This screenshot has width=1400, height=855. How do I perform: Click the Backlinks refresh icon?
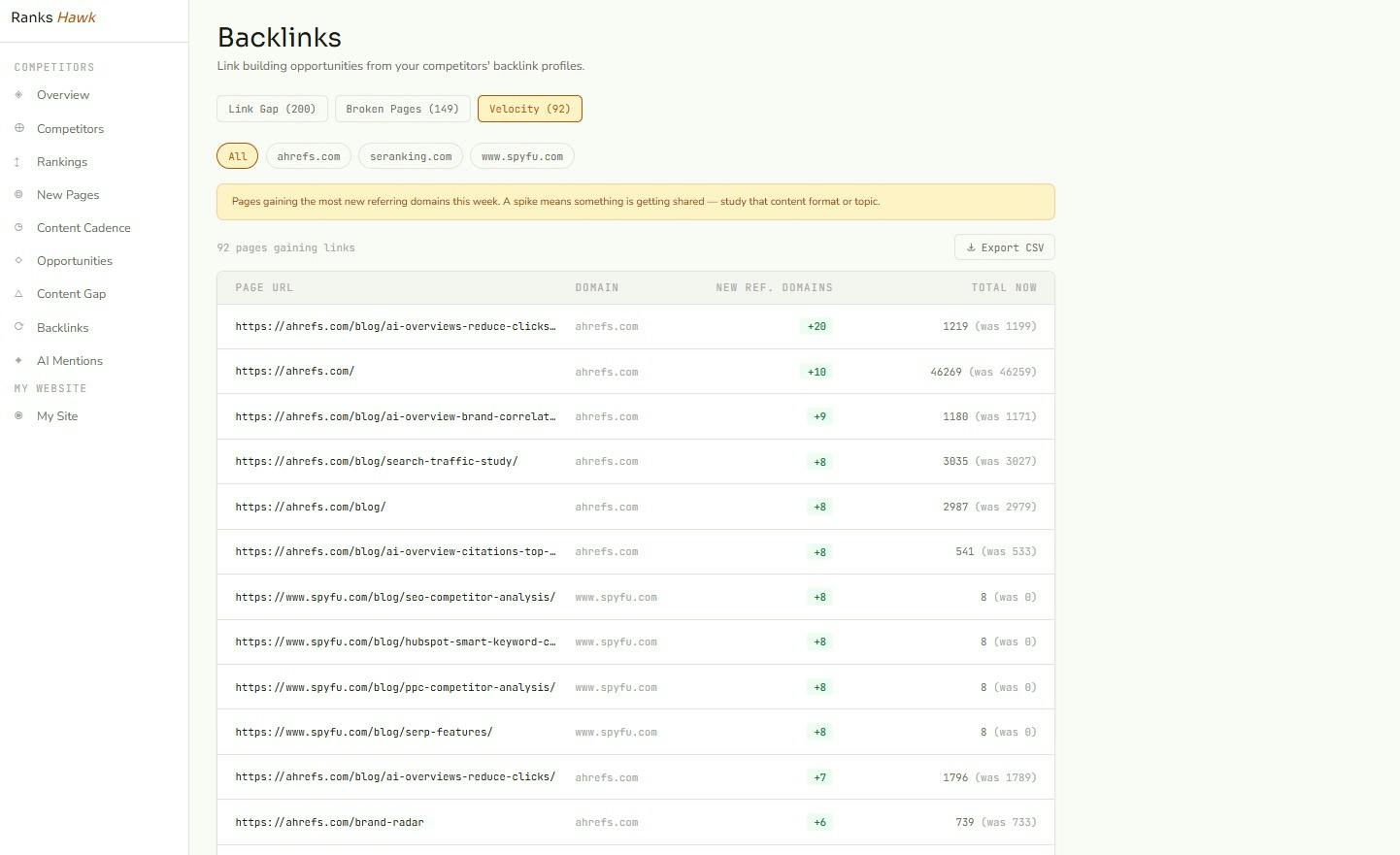click(x=18, y=327)
